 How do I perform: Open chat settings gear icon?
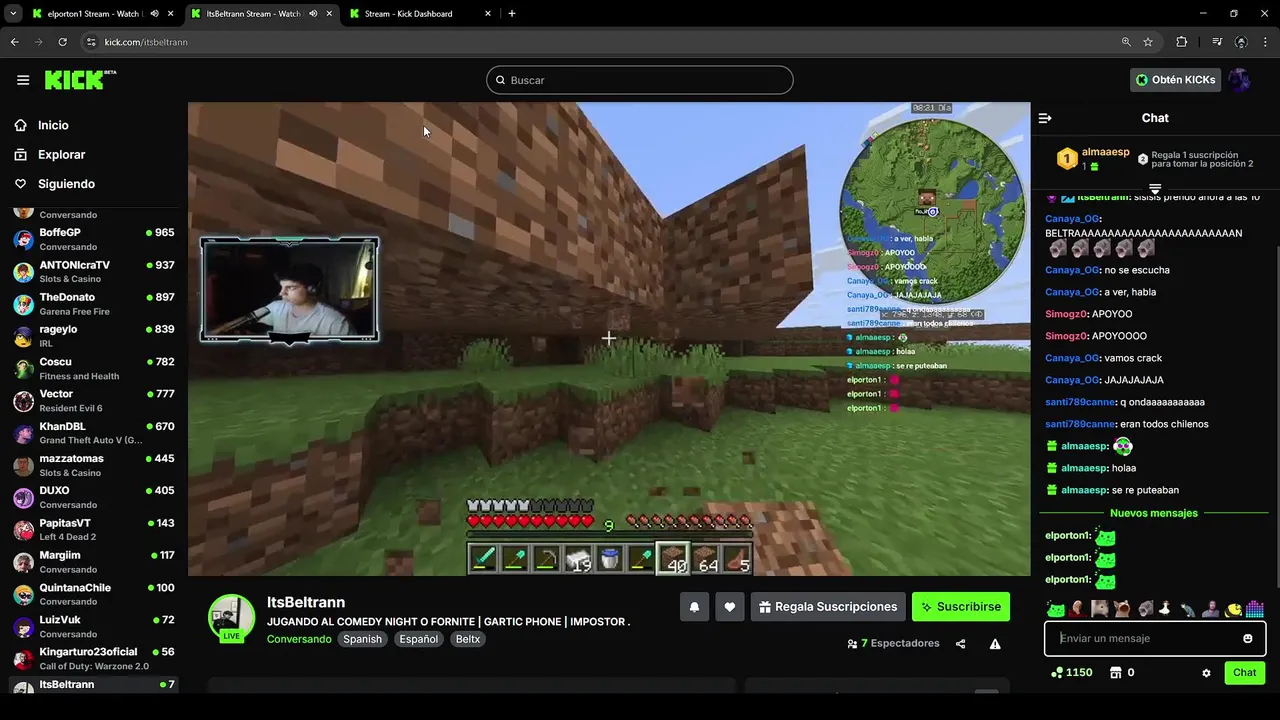tap(1206, 673)
